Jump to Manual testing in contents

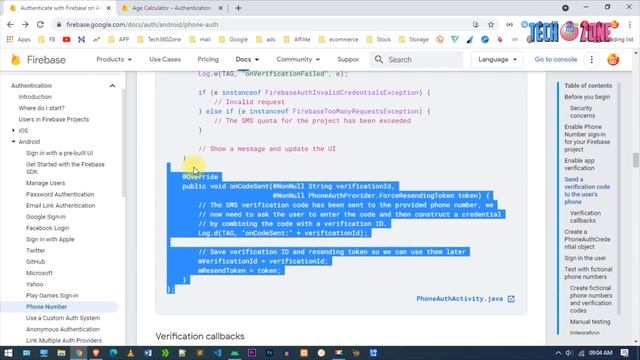[x=590, y=322]
